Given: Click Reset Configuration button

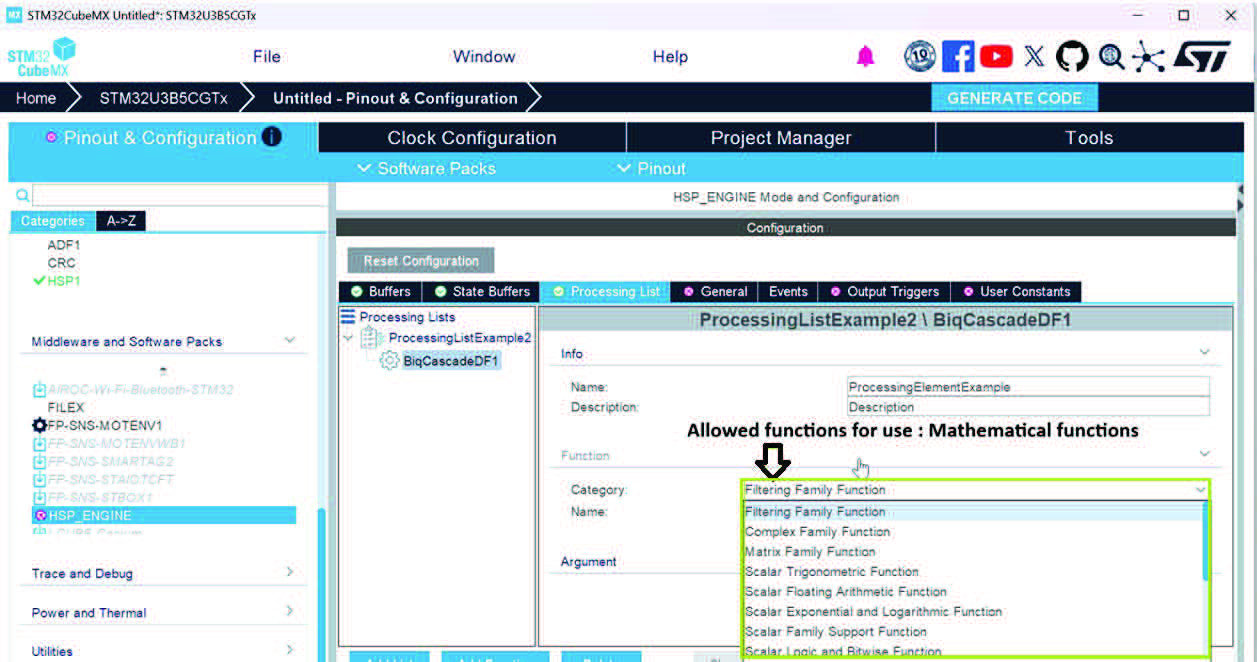Looking at the screenshot, I should 421,261.
